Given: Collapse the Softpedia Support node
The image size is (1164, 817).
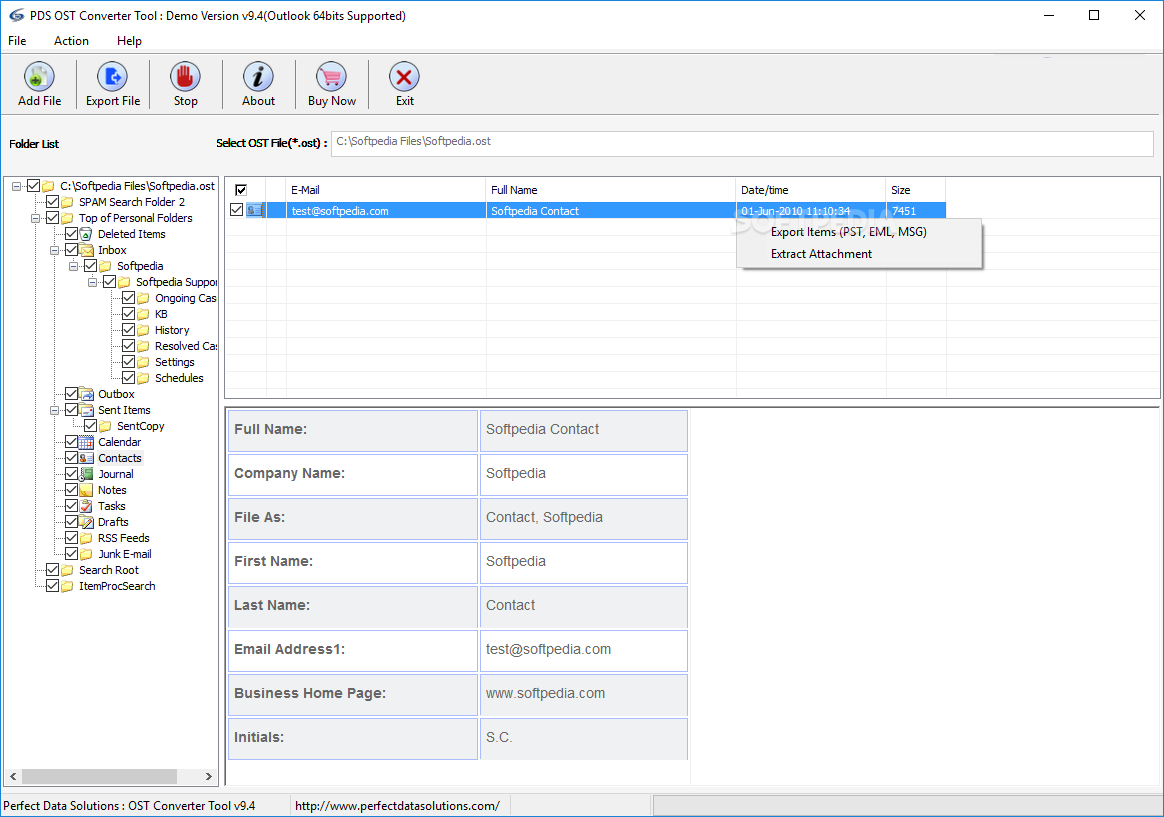Looking at the screenshot, I should (x=92, y=282).
